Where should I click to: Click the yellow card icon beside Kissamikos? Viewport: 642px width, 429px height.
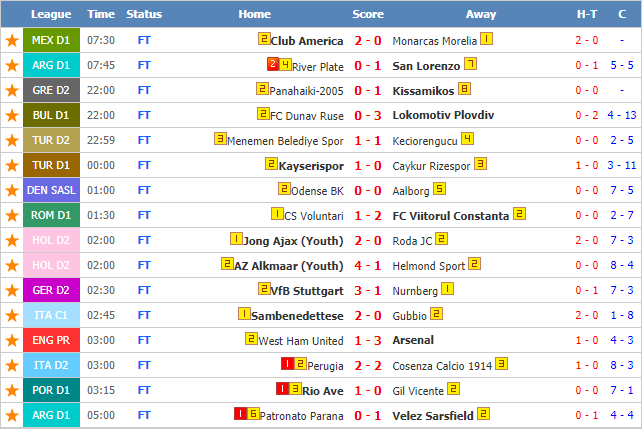(464, 88)
